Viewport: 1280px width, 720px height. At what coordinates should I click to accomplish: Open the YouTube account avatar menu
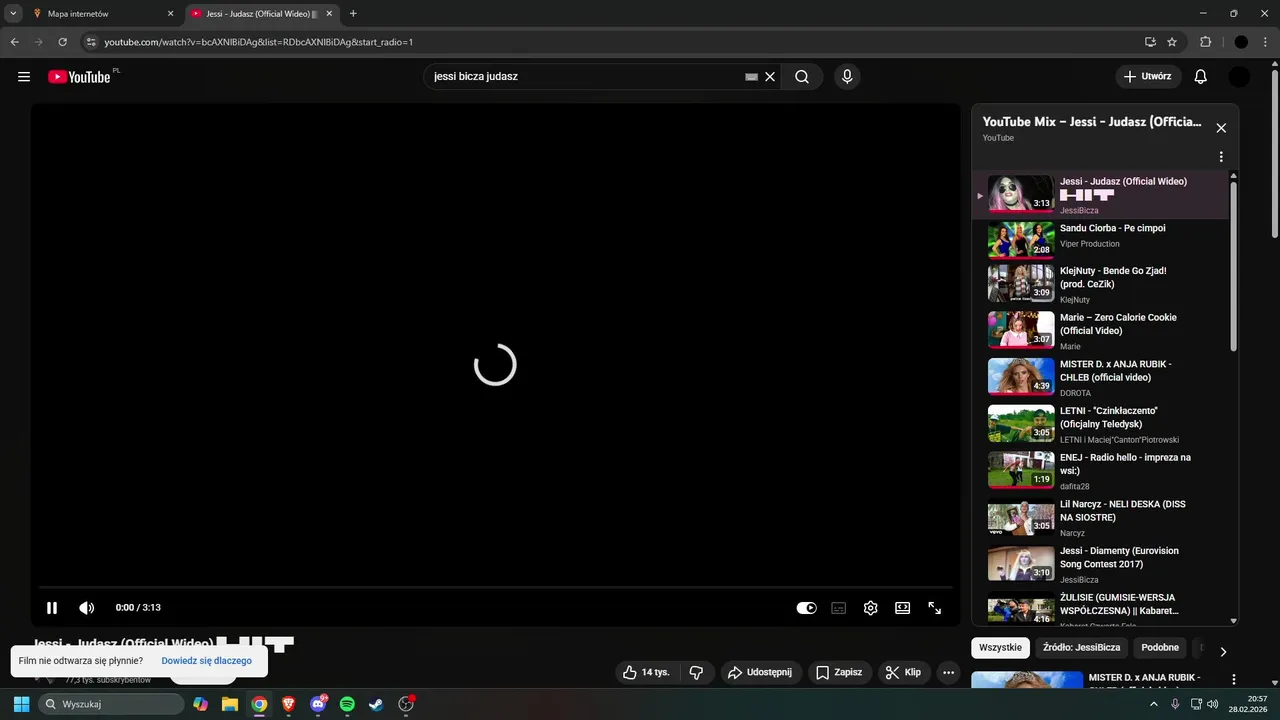point(1239,77)
